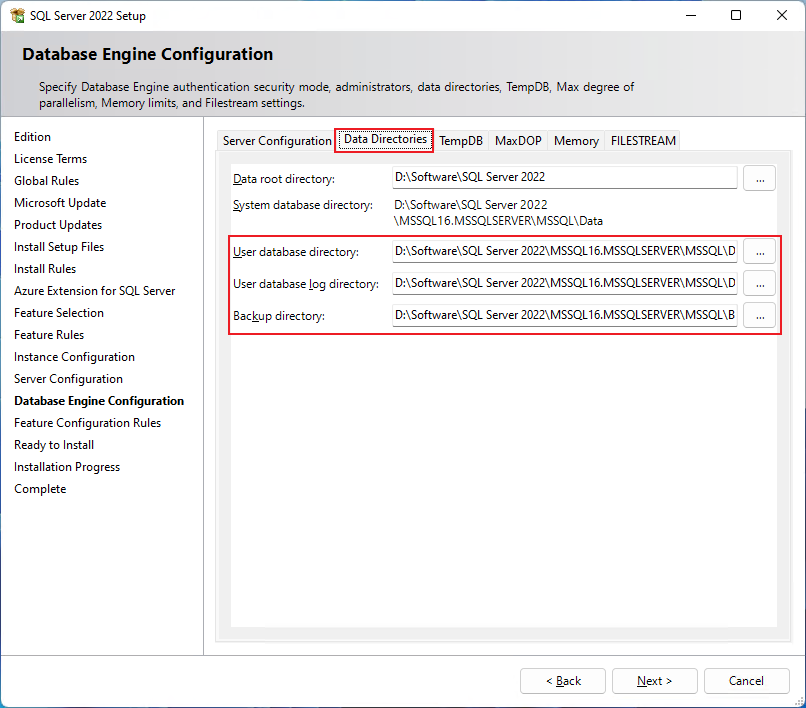The width and height of the screenshot is (806, 708).
Task: Close the SQL Server 2022 Setup window
Action: (x=782, y=15)
